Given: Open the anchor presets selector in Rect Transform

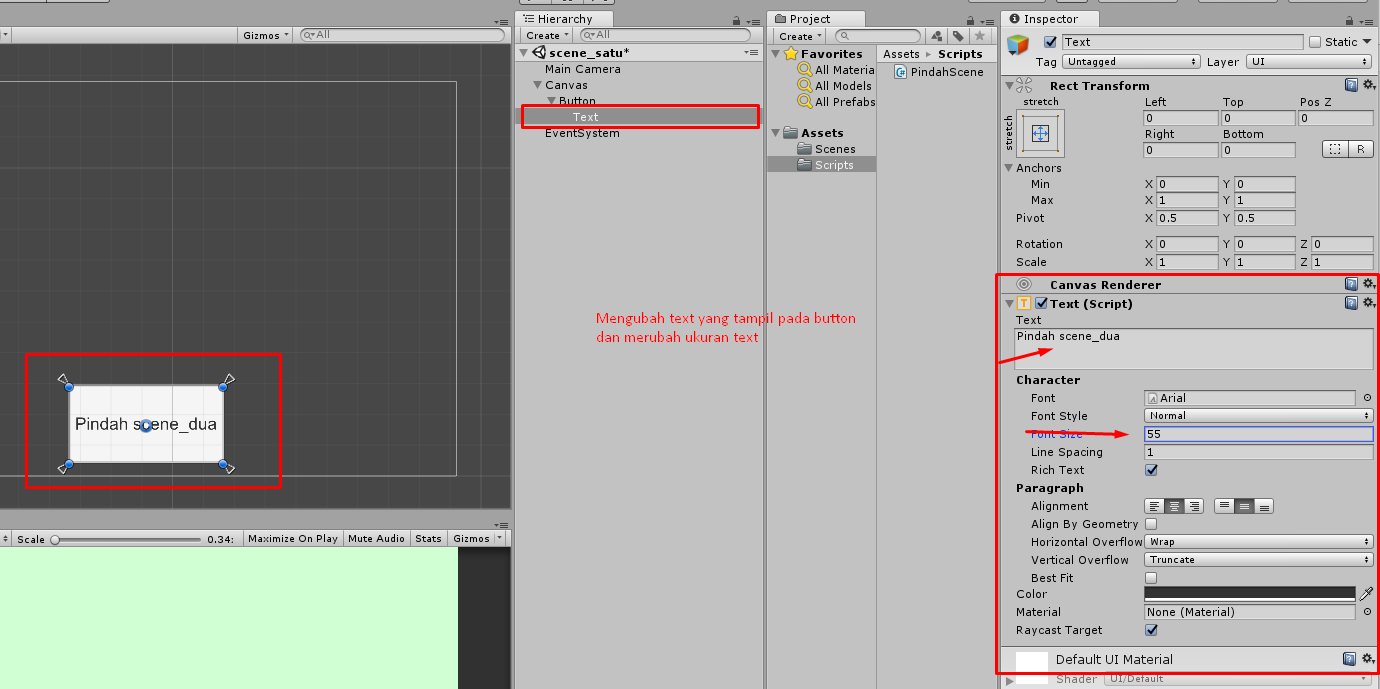Looking at the screenshot, I should (x=1040, y=132).
